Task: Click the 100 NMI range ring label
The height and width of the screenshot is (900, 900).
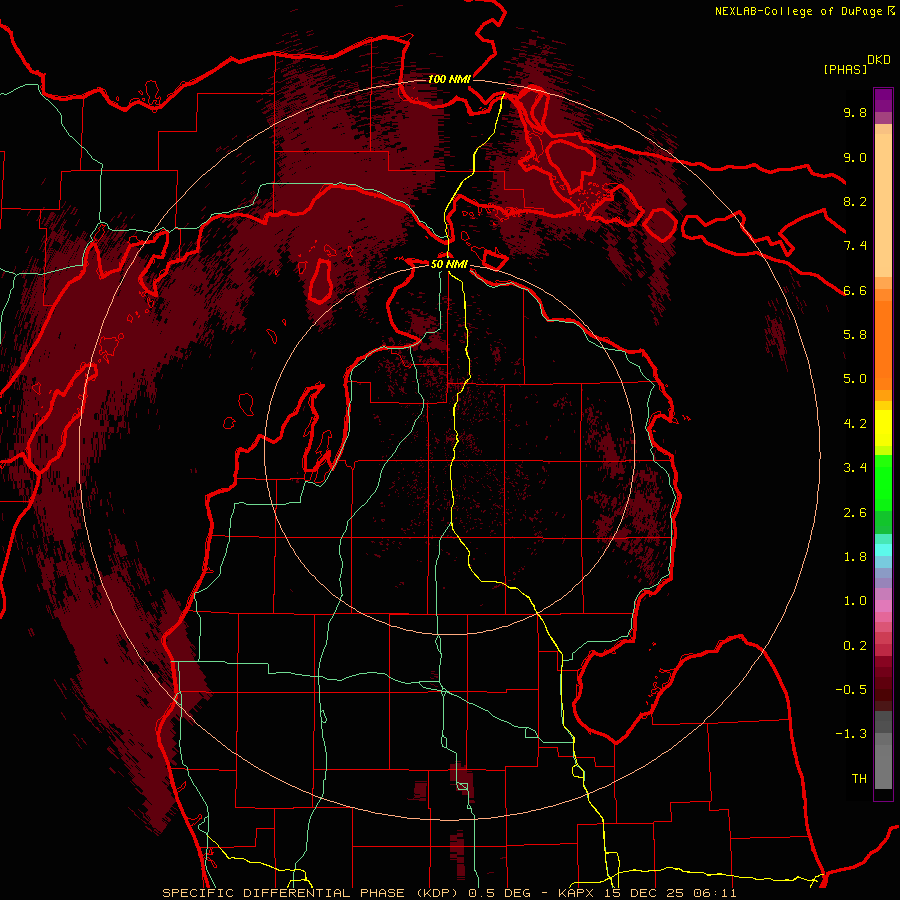Action: click(449, 79)
